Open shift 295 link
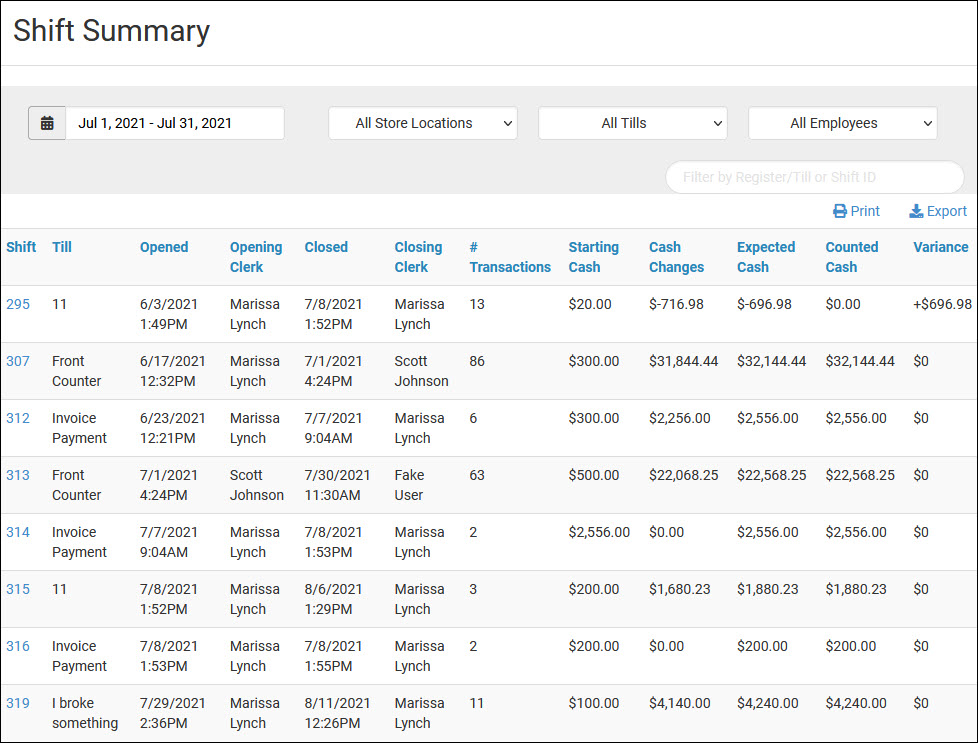Viewport: 978px width, 743px height. point(18,304)
